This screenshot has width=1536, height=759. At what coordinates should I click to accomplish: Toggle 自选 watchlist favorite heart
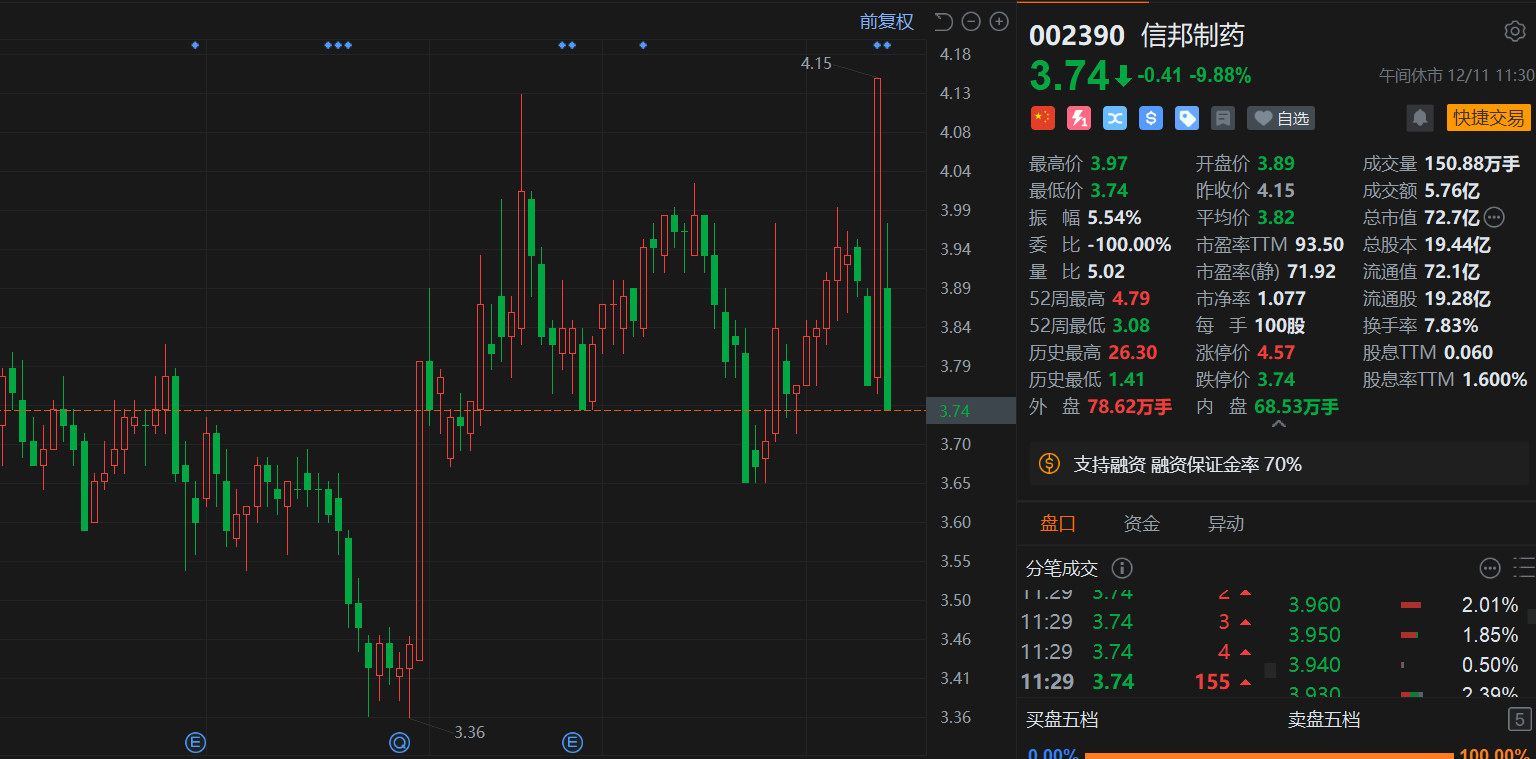(x=1281, y=118)
